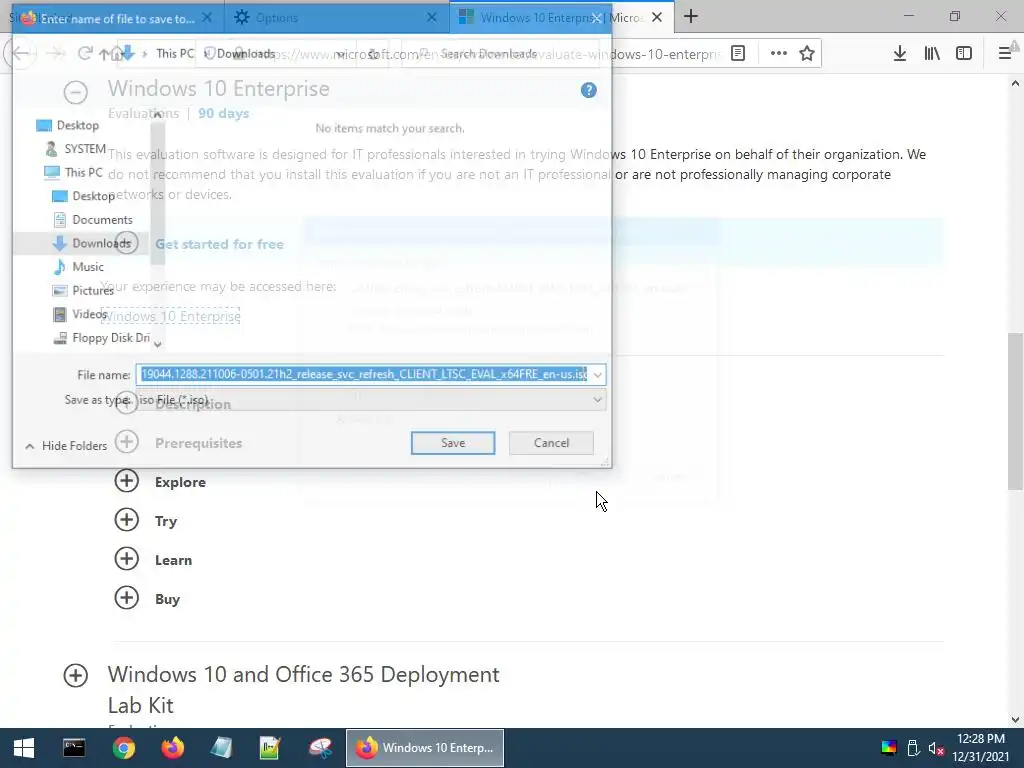Image resolution: width=1024 pixels, height=768 pixels.
Task: Open the clock showing 12:28 PM
Action: 980,748
